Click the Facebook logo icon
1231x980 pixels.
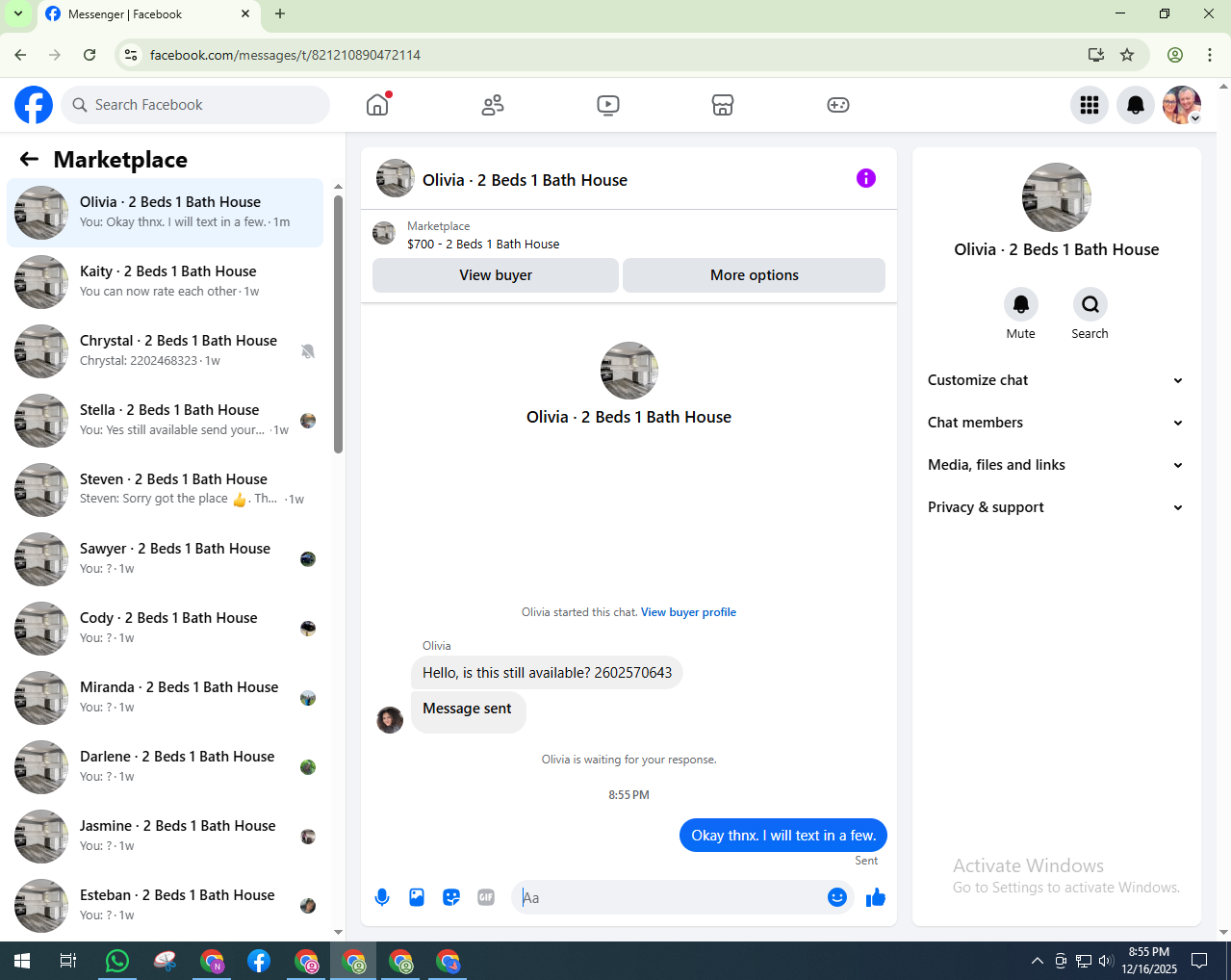coord(34,105)
